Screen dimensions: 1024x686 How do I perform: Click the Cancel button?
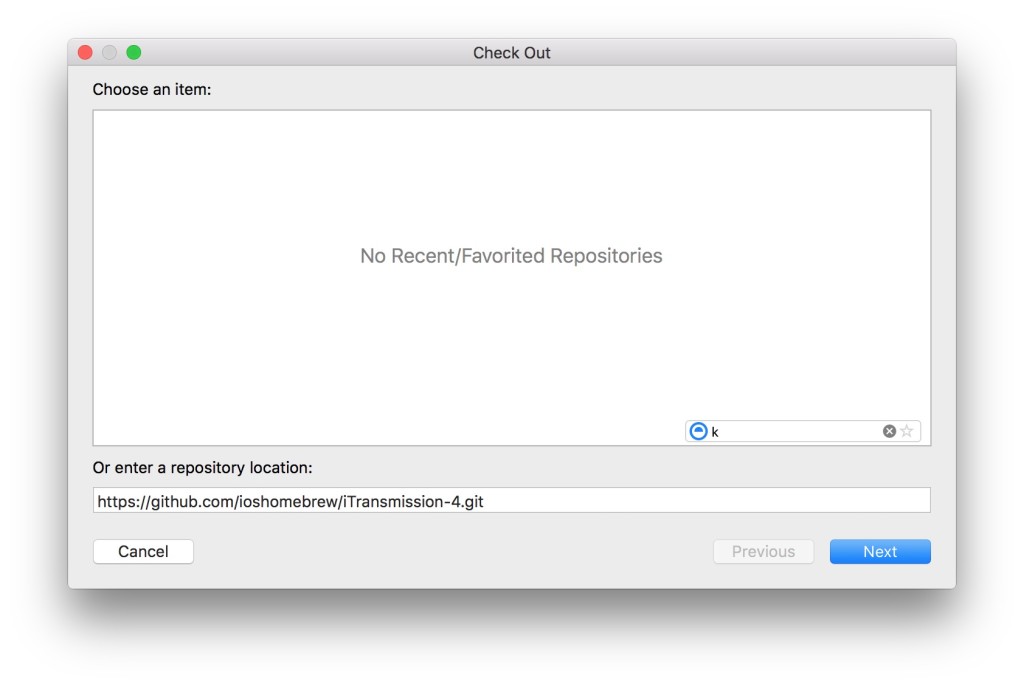pyautogui.click(x=143, y=551)
